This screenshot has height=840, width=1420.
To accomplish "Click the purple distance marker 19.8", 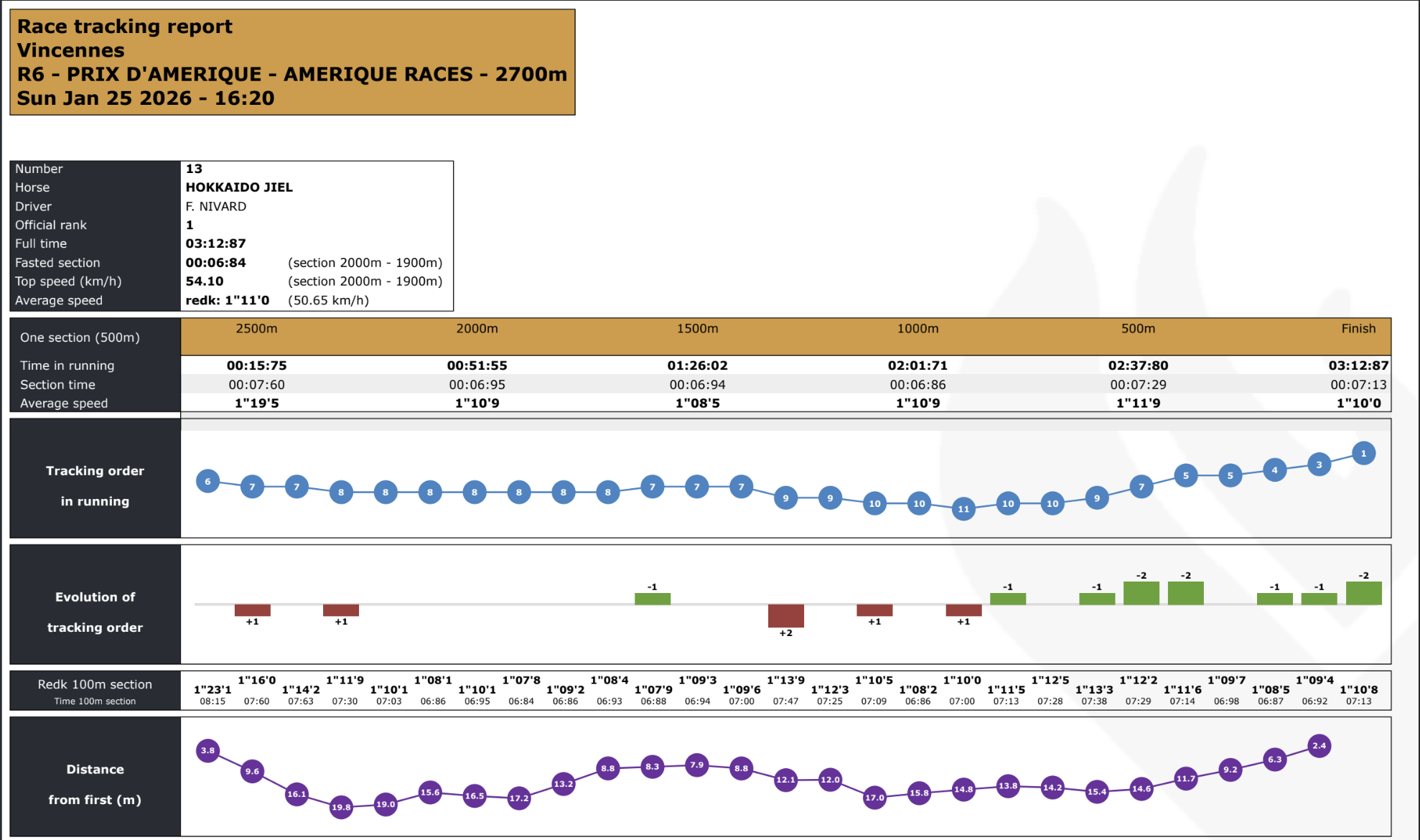I will tap(341, 807).
